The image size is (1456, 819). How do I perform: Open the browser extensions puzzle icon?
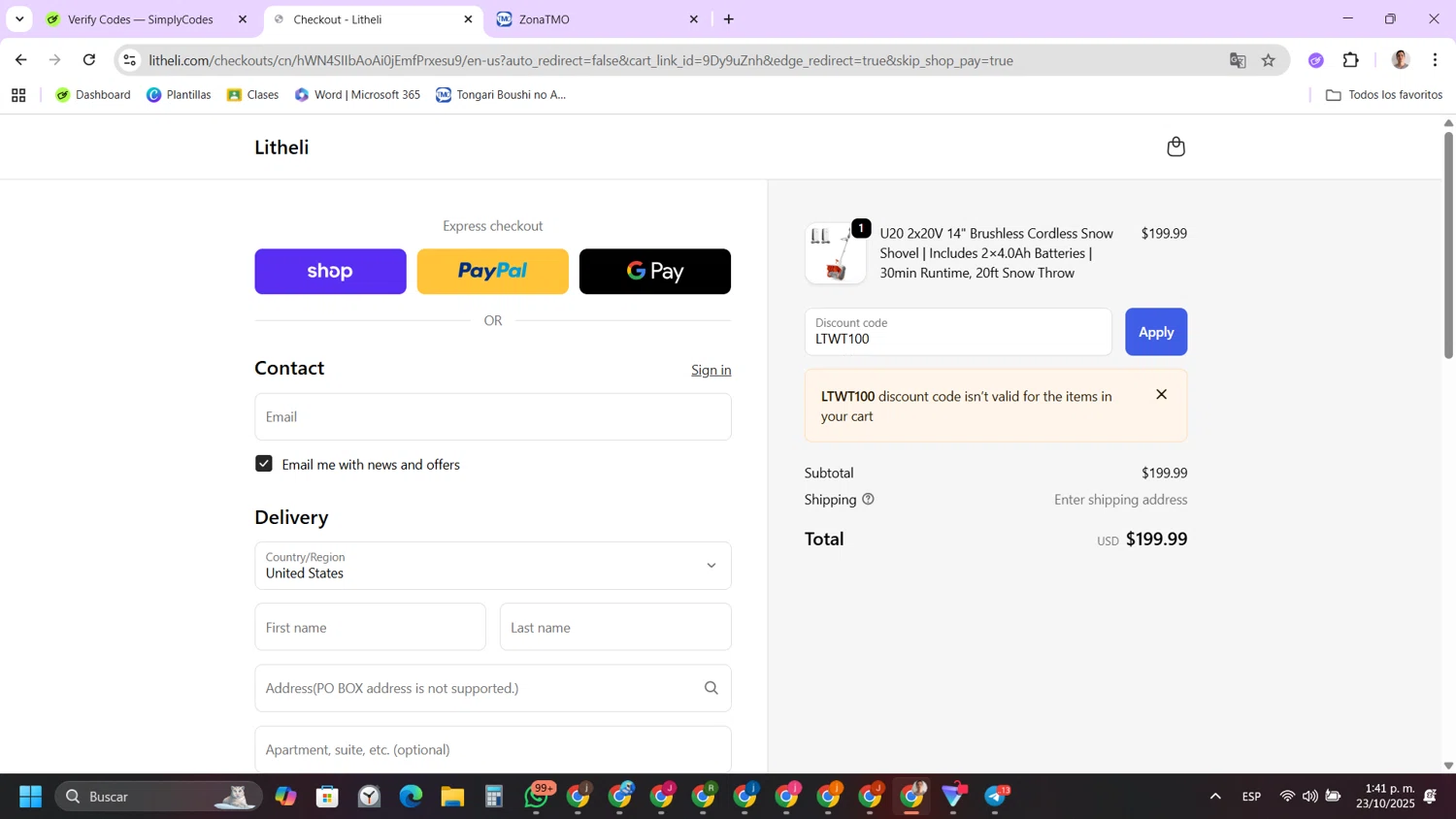[x=1350, y=60]
